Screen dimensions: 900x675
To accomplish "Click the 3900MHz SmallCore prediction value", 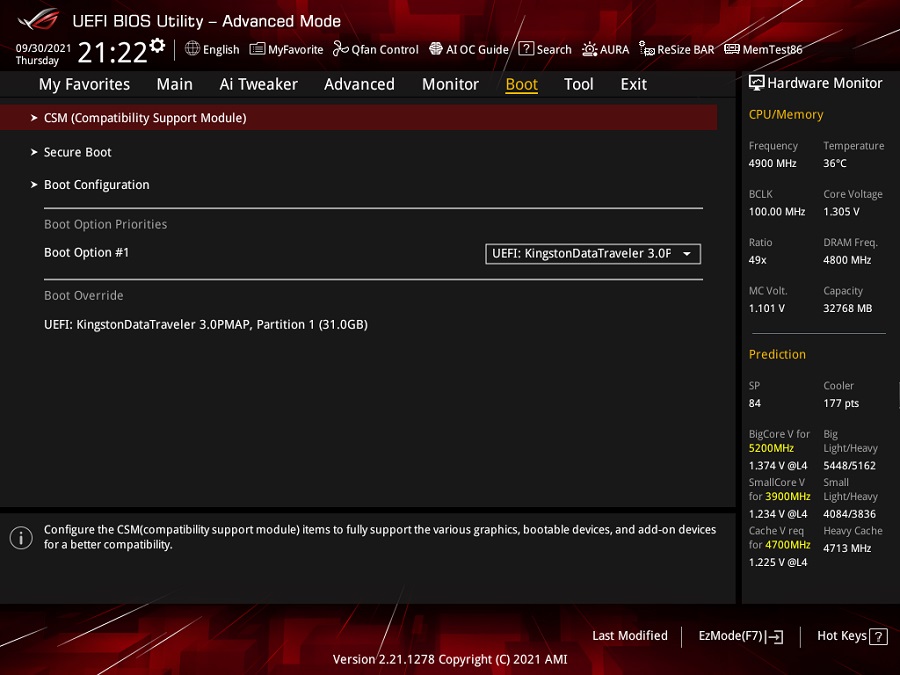I will 788,496.
